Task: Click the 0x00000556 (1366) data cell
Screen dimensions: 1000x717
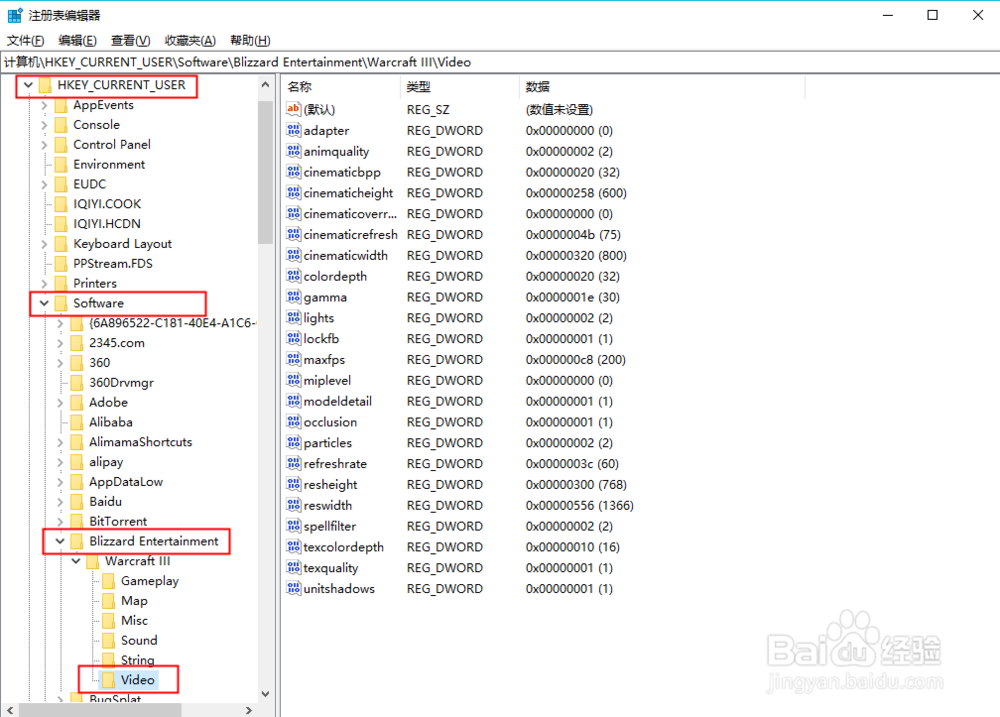Action: (579, 505)
